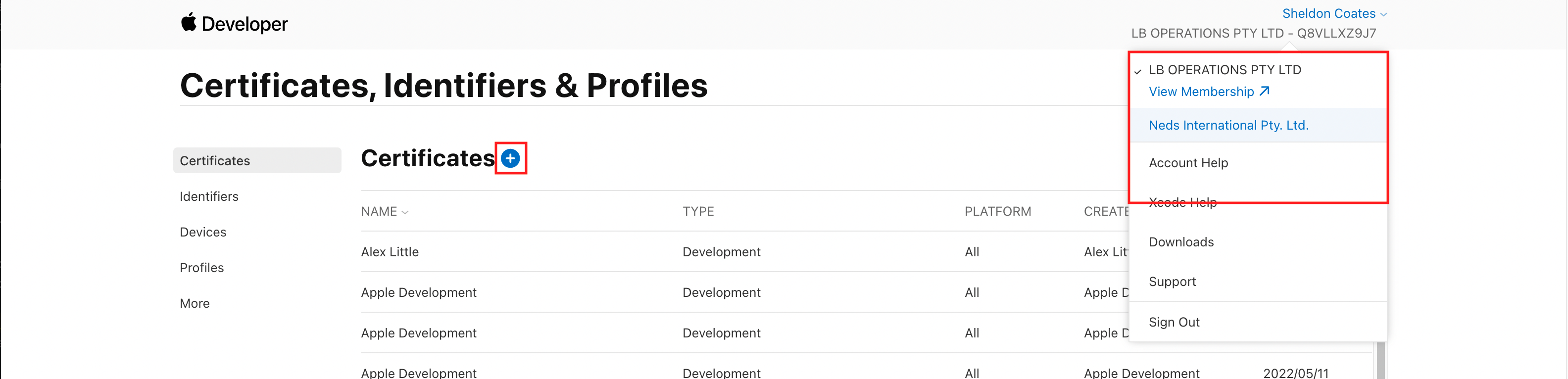This screenshot has height=379, width=1568.
Task: Click the PLATFORM column header
Action: click(998, 212)
